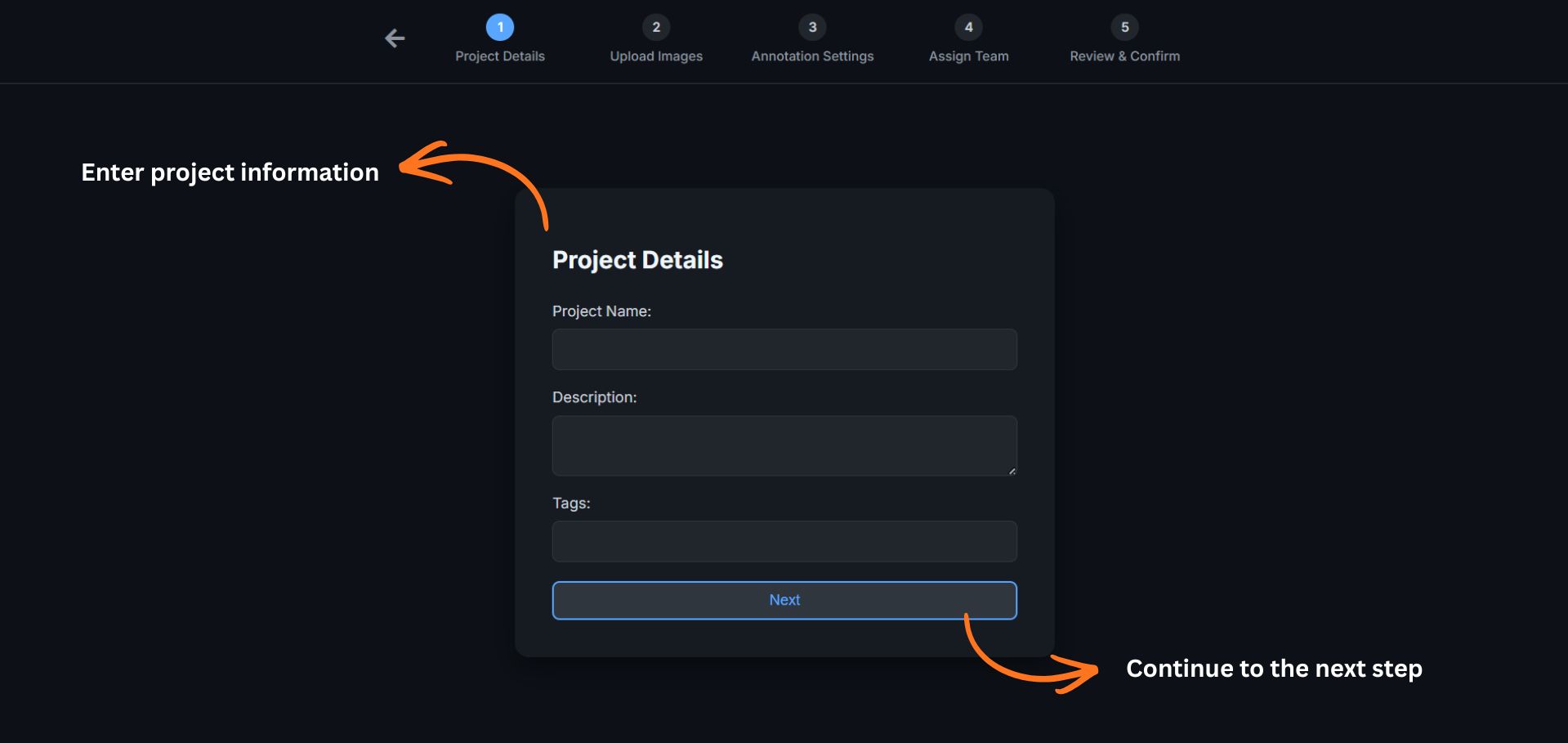This screenshot has width=1568, height=743.
Task: Select the step 4 number circle
Action: pyautogui.click(x=968, y=27)
